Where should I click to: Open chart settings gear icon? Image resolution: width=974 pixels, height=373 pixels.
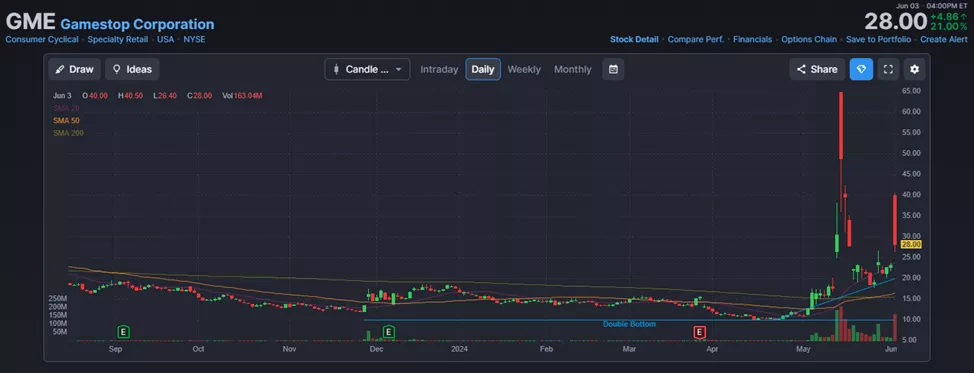(914, 70)
